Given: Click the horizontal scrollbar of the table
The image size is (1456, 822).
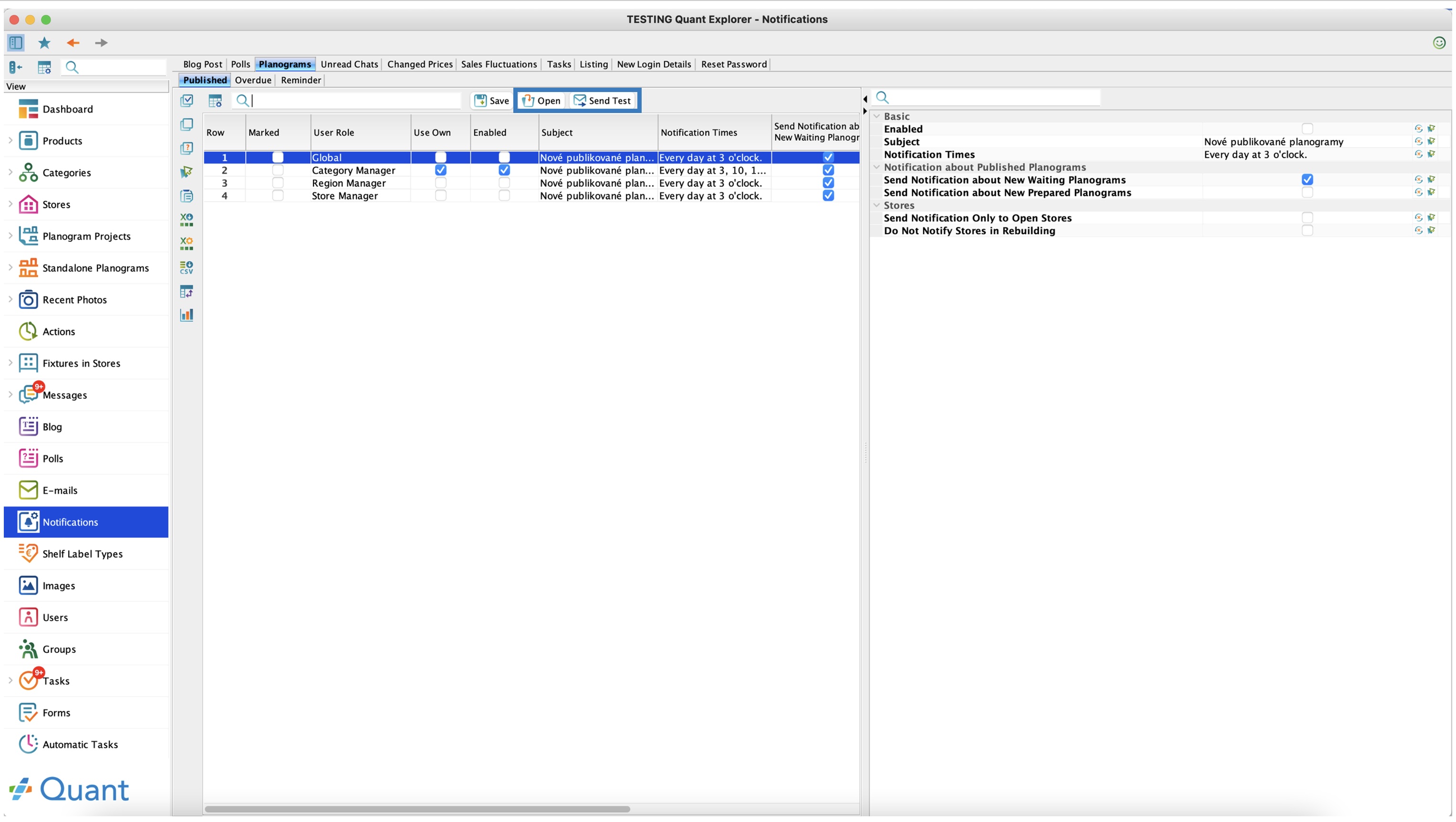Looking at the screenshot, I should click(417, 809).
